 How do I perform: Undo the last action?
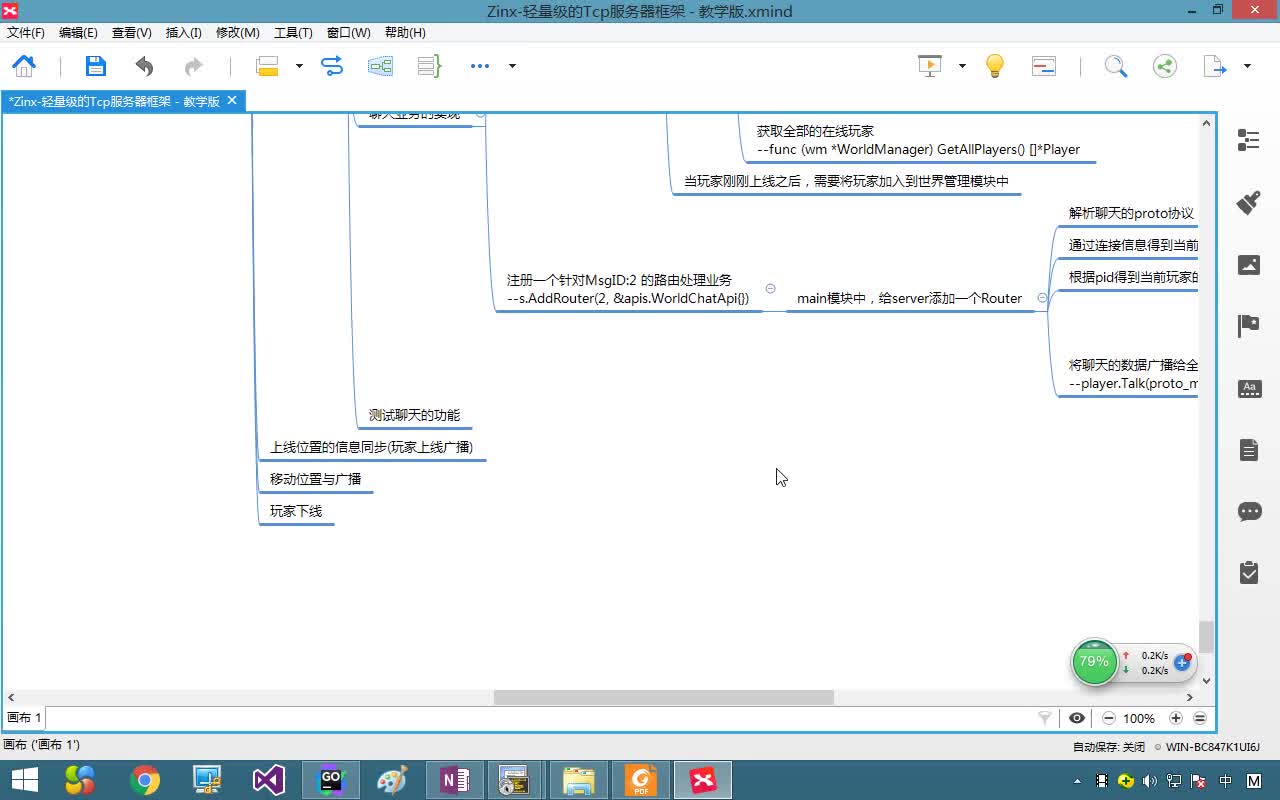click(144, 66)
